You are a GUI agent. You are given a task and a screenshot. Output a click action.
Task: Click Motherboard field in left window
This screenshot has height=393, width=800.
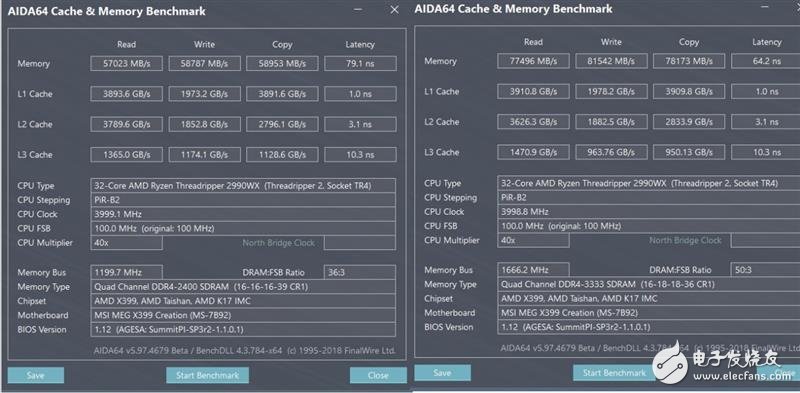[x=243, y=315]
